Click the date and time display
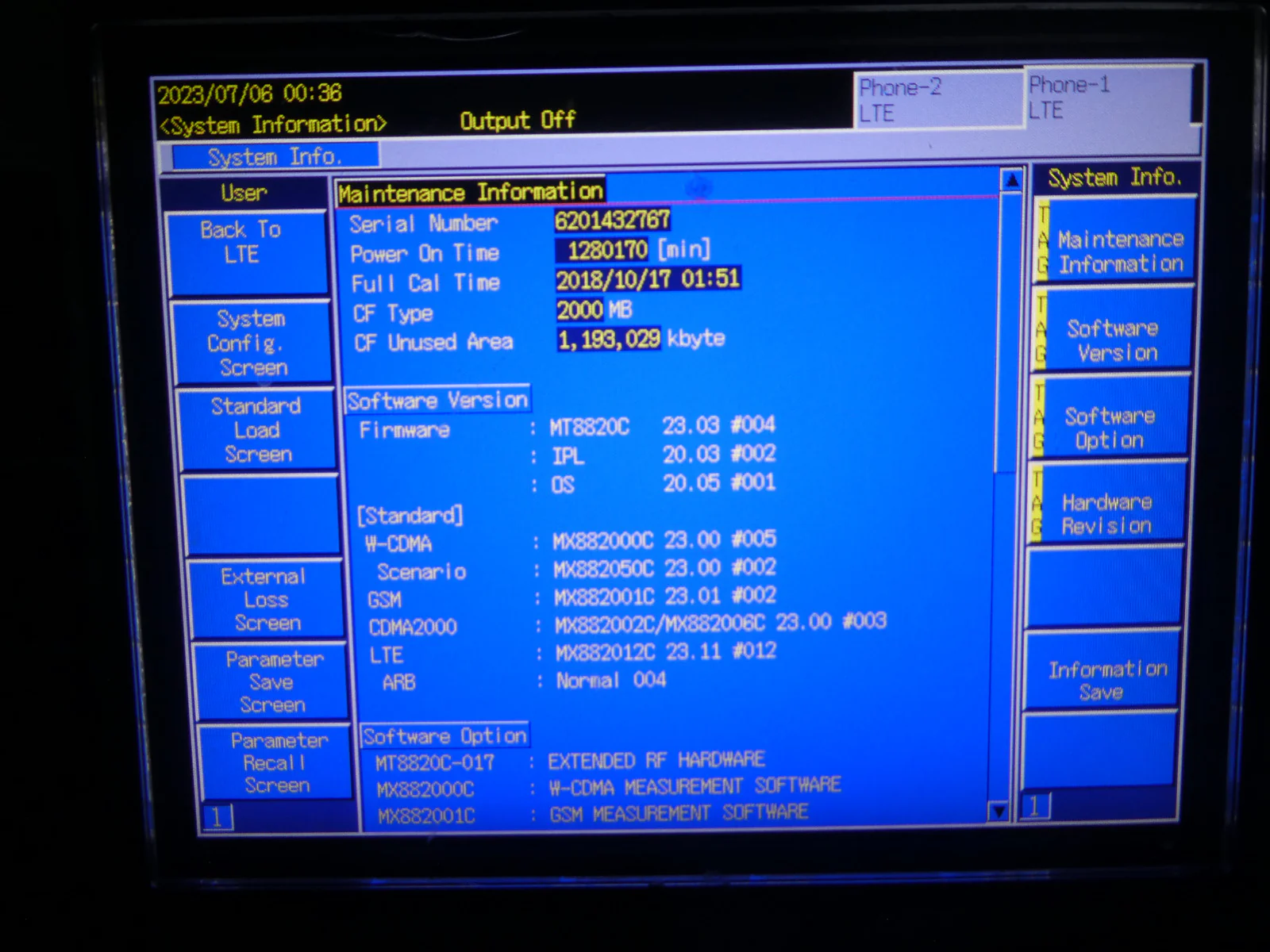 pos(249,94)
